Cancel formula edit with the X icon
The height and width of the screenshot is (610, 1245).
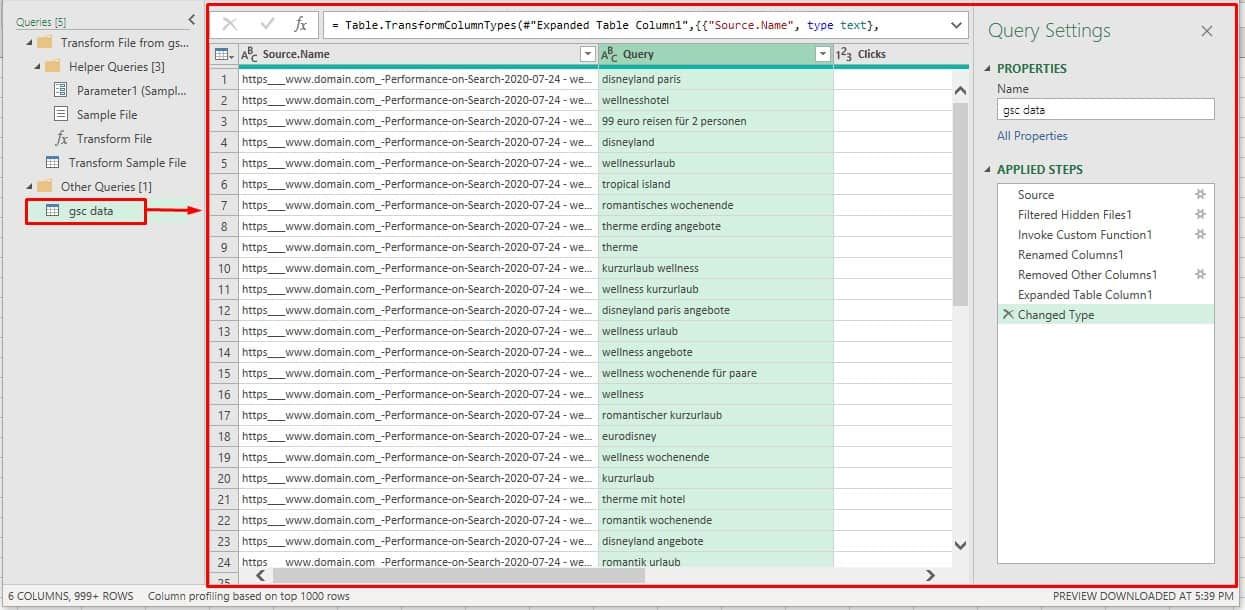(x=230, y=25)
